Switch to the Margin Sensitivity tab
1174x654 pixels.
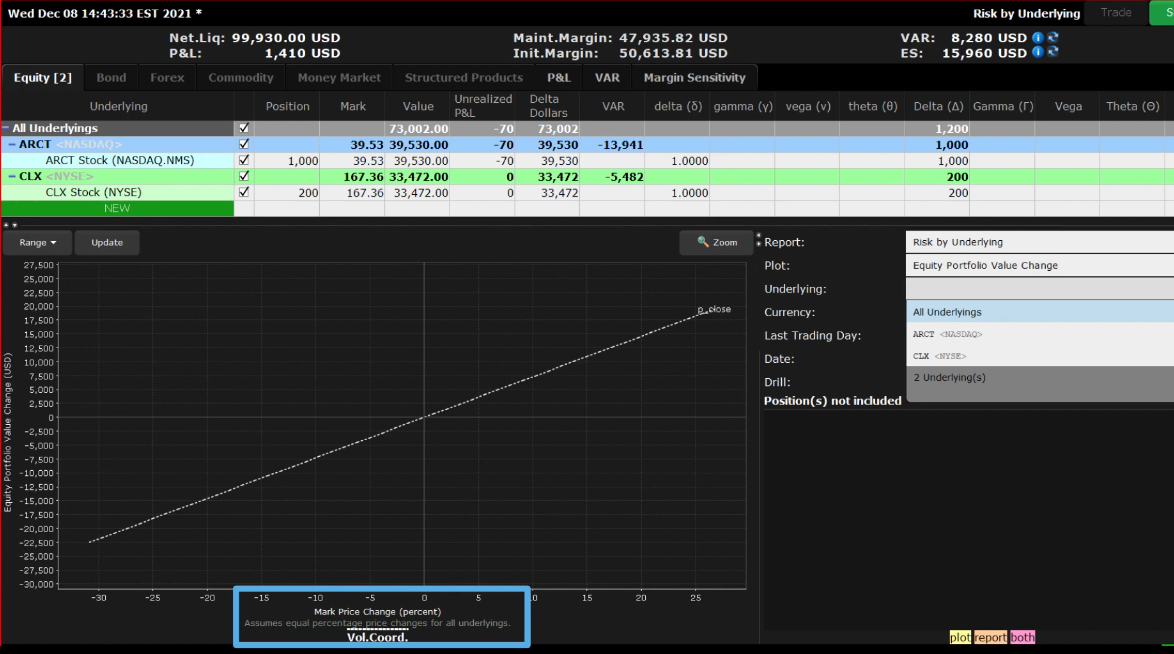(694, 78)
